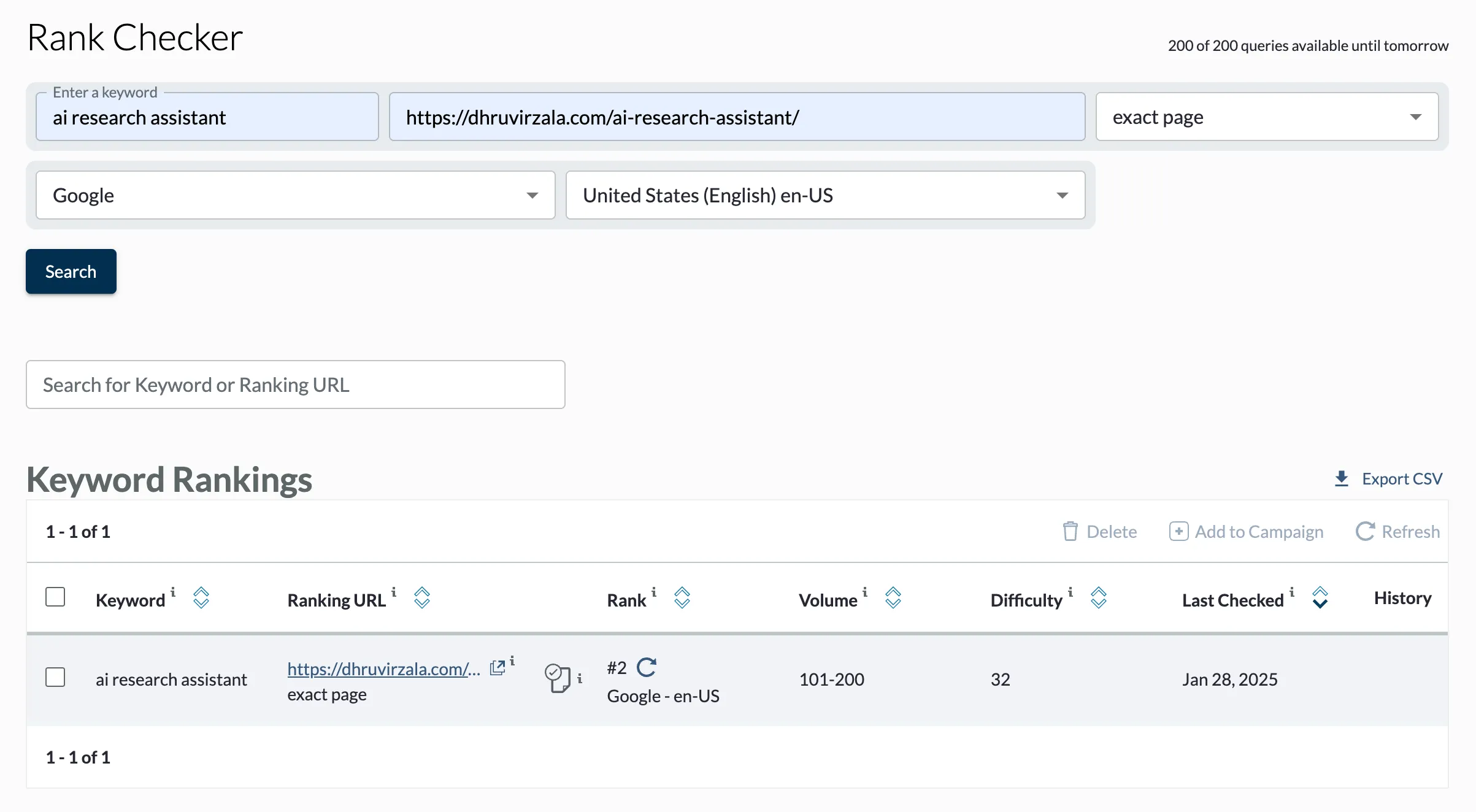This screenshot has height=812, width=1476.
Task: Click info icon after the SERP analysis icon
Action: point(580,679)
